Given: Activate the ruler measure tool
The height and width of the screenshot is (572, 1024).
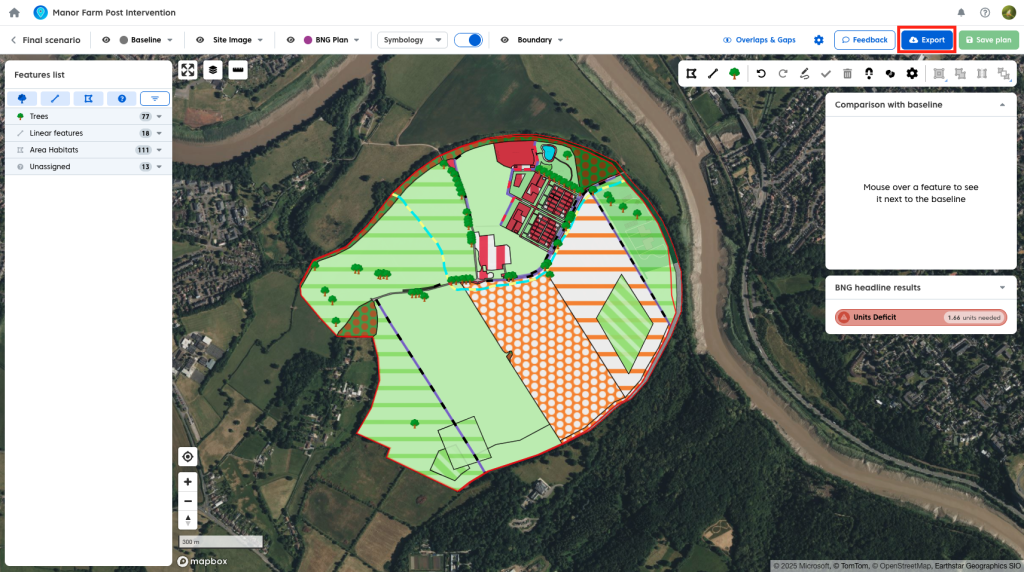Looking at the screenshot, I should (237, 69).
